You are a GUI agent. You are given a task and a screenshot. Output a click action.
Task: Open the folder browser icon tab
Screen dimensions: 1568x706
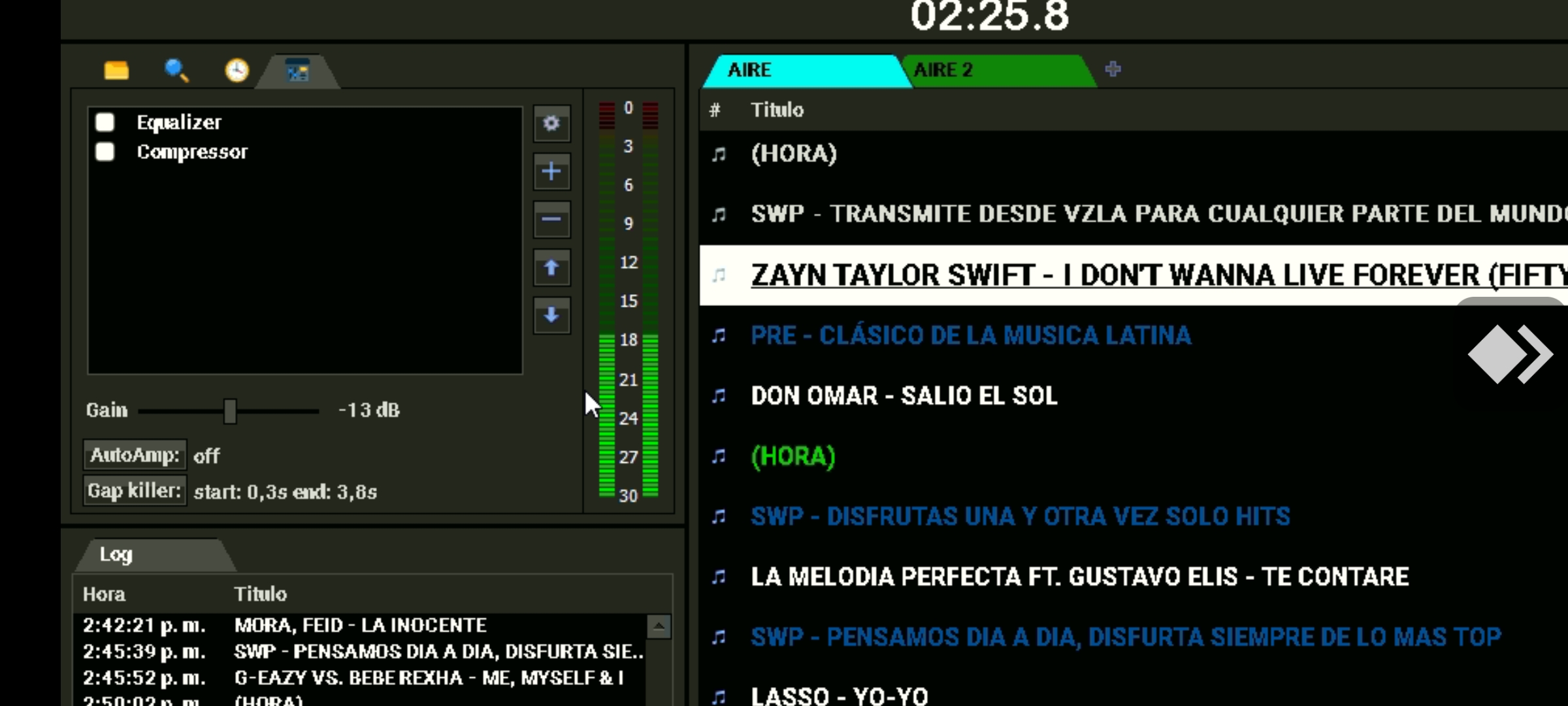click(x=116, y=70)
